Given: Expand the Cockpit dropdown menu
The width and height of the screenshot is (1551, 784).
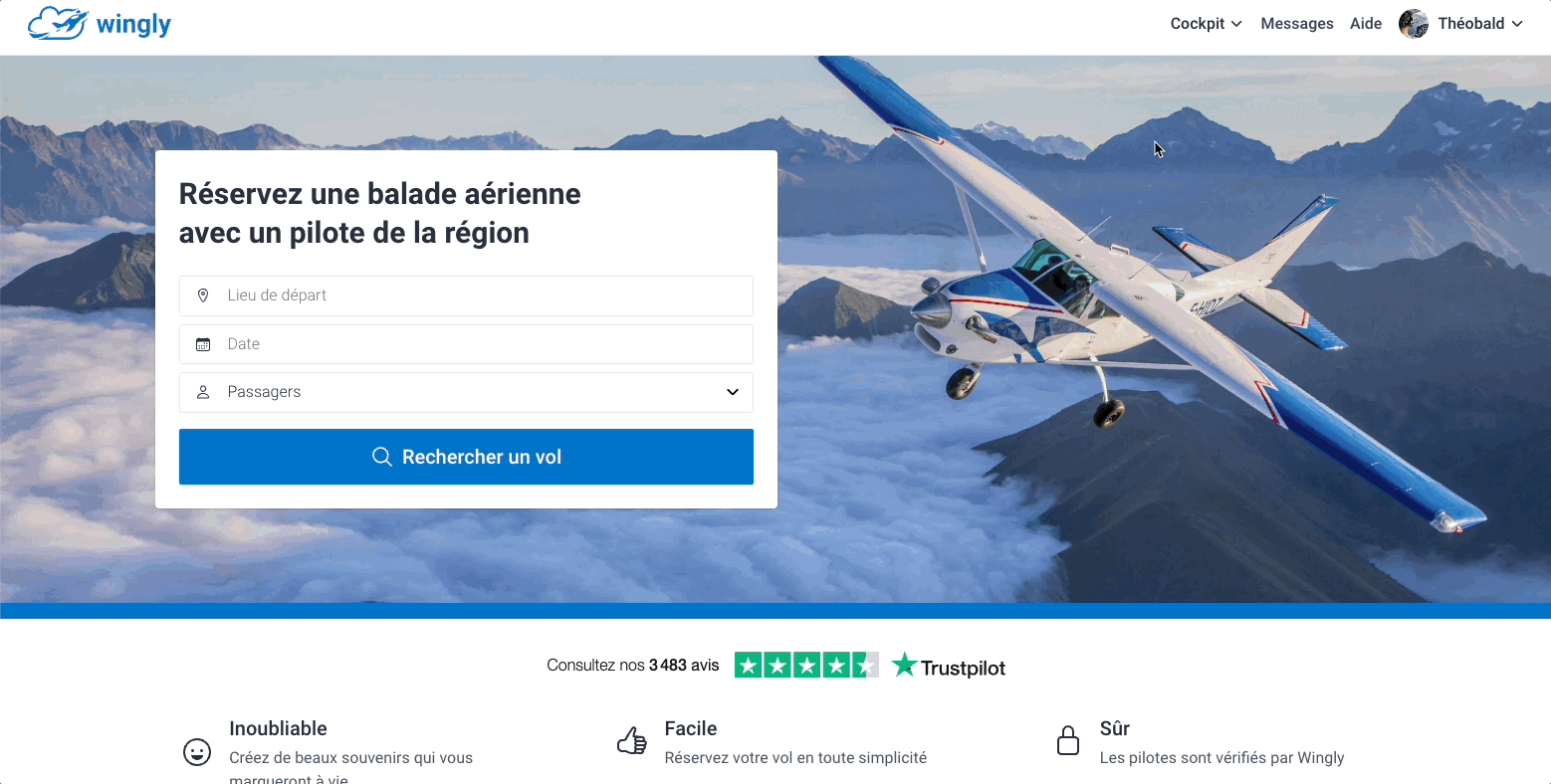Looking at the screenshot, I should click(1206, 24).
